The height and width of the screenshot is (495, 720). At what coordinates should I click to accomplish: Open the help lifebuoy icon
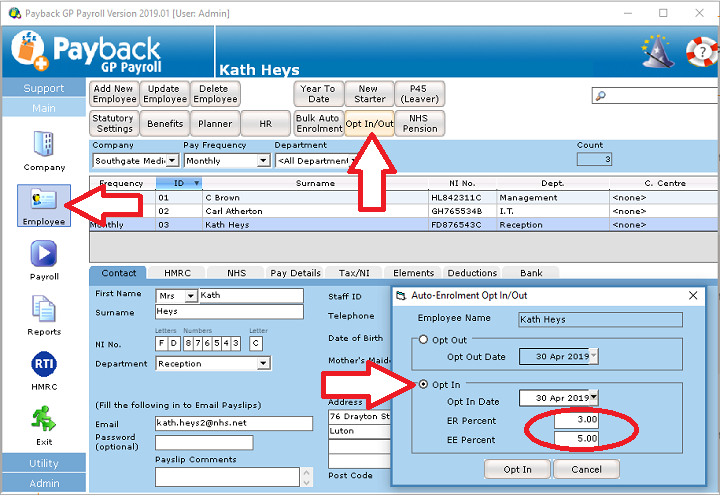coord(703,48)
